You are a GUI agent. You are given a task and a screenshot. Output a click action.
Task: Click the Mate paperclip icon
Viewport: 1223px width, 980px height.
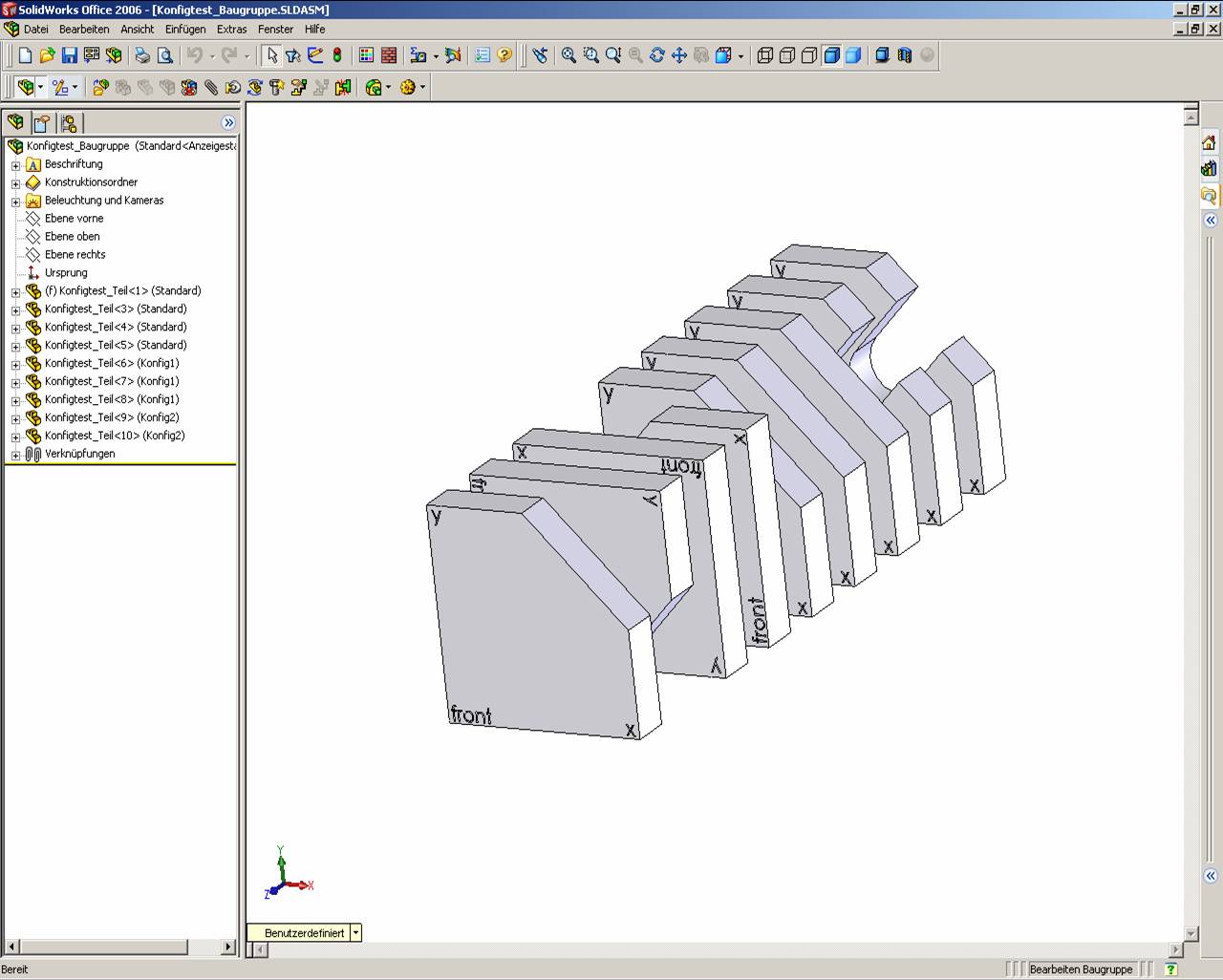pos(211,88)
